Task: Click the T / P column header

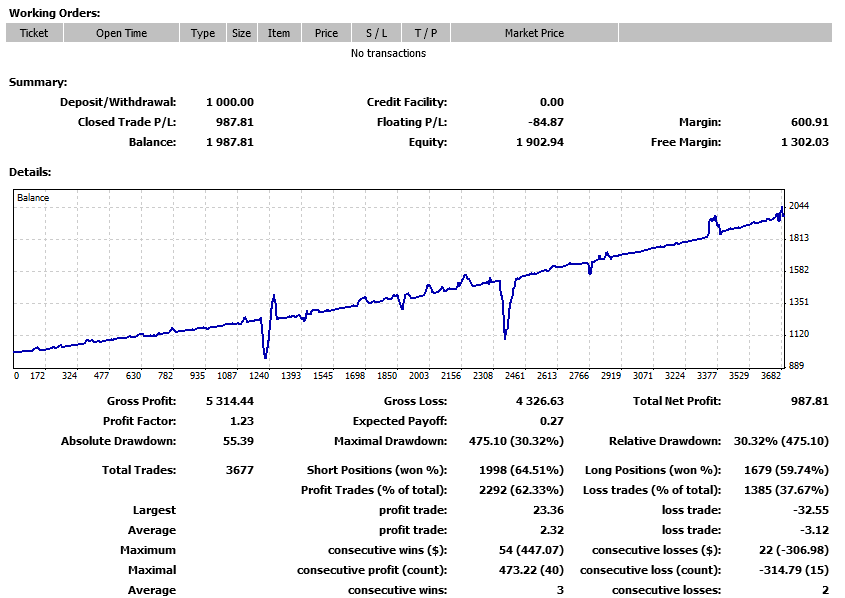Action: tap(426, 33)
